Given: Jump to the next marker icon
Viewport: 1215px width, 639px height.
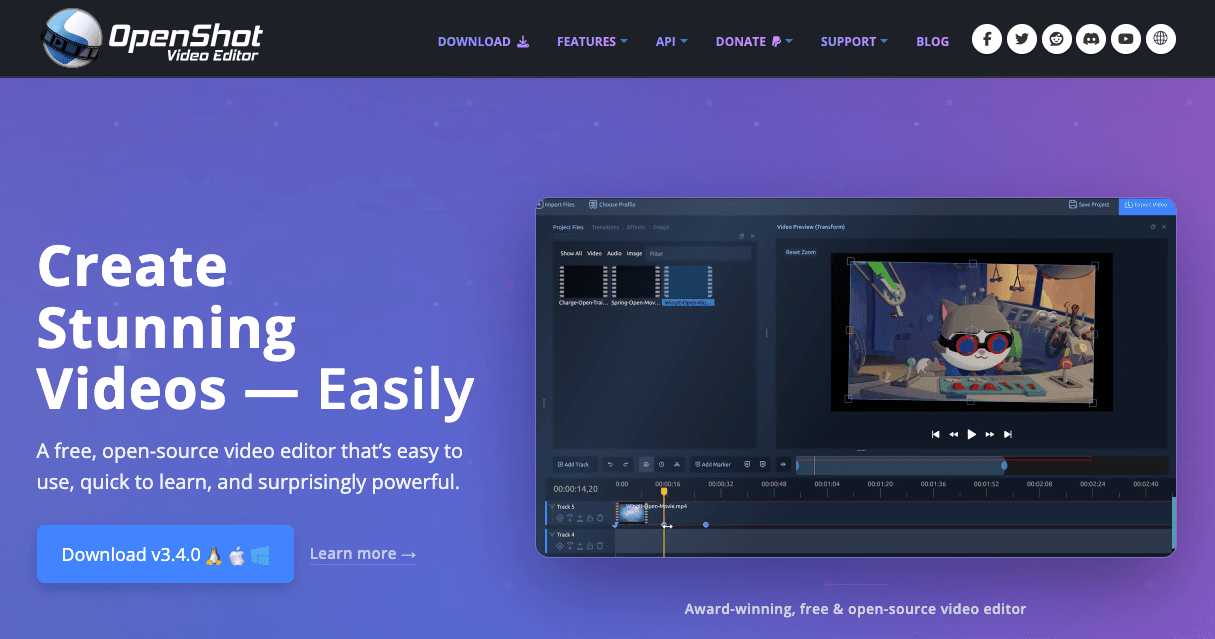Looking at the screenshot, I should point(763,464).
